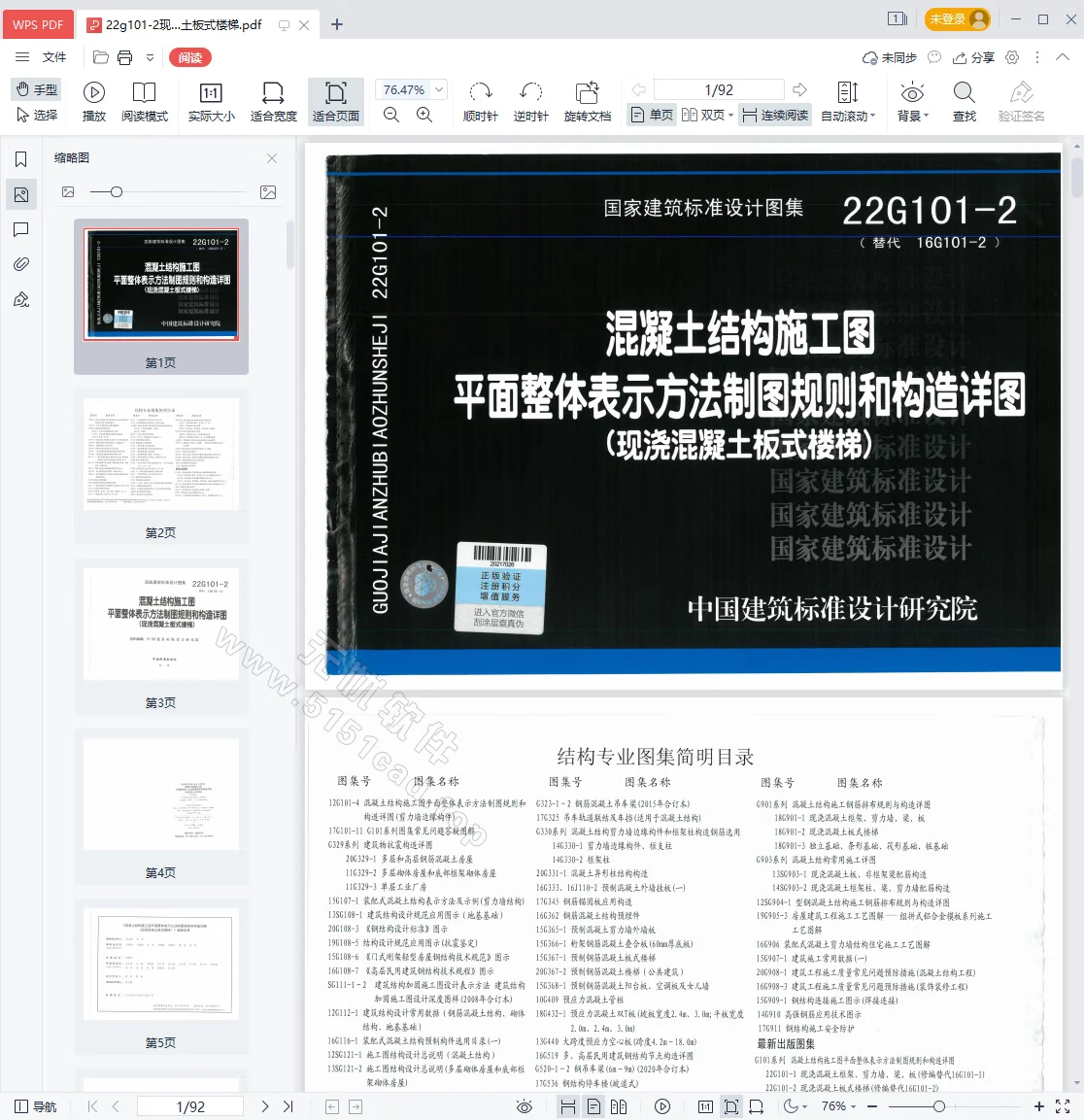Click the 阅读 reading mode button
This screenshot has height=1120, width=1084.
(x=189, y=57)
